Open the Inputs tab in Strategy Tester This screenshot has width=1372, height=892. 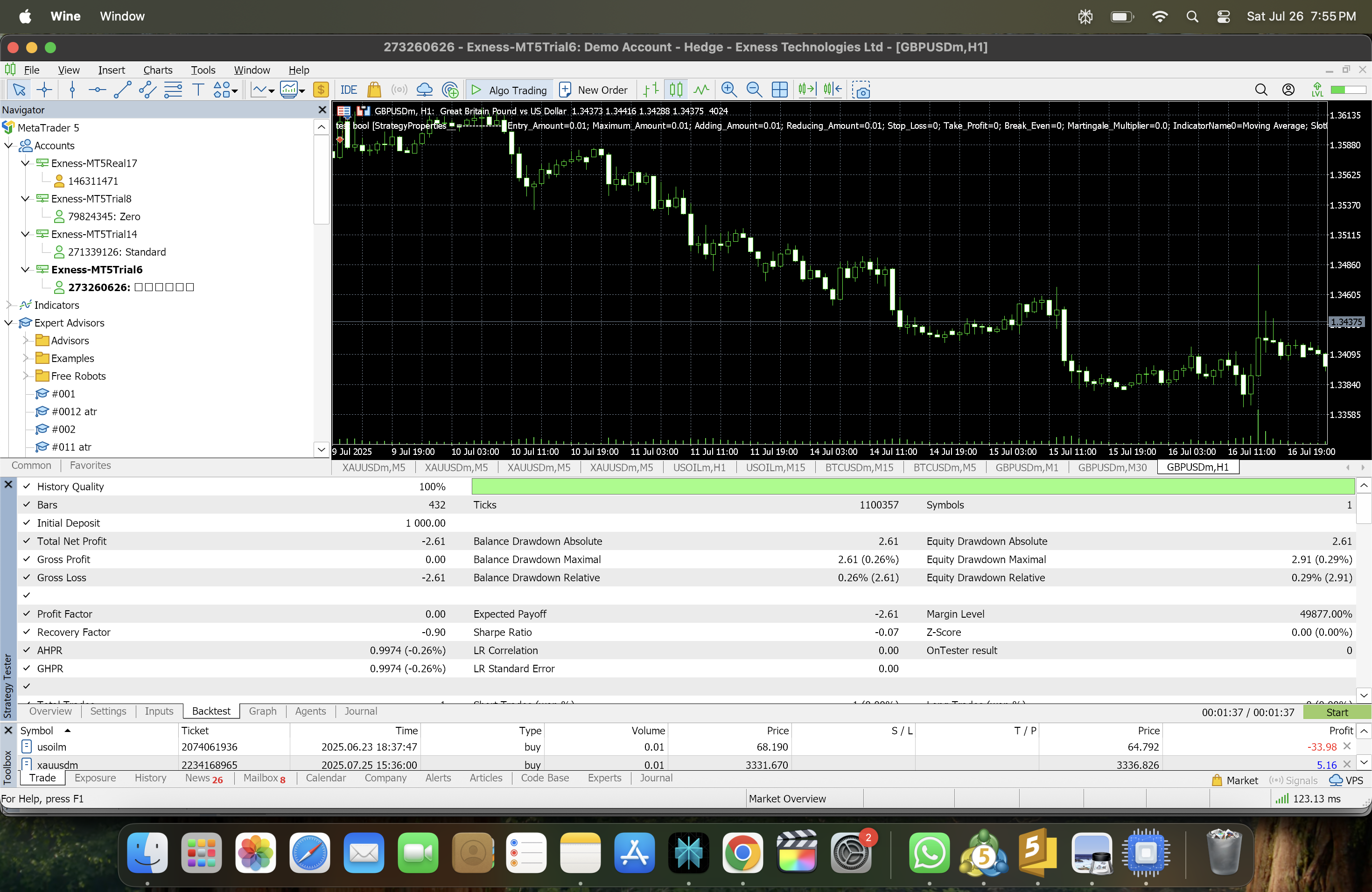coord(159,711)
